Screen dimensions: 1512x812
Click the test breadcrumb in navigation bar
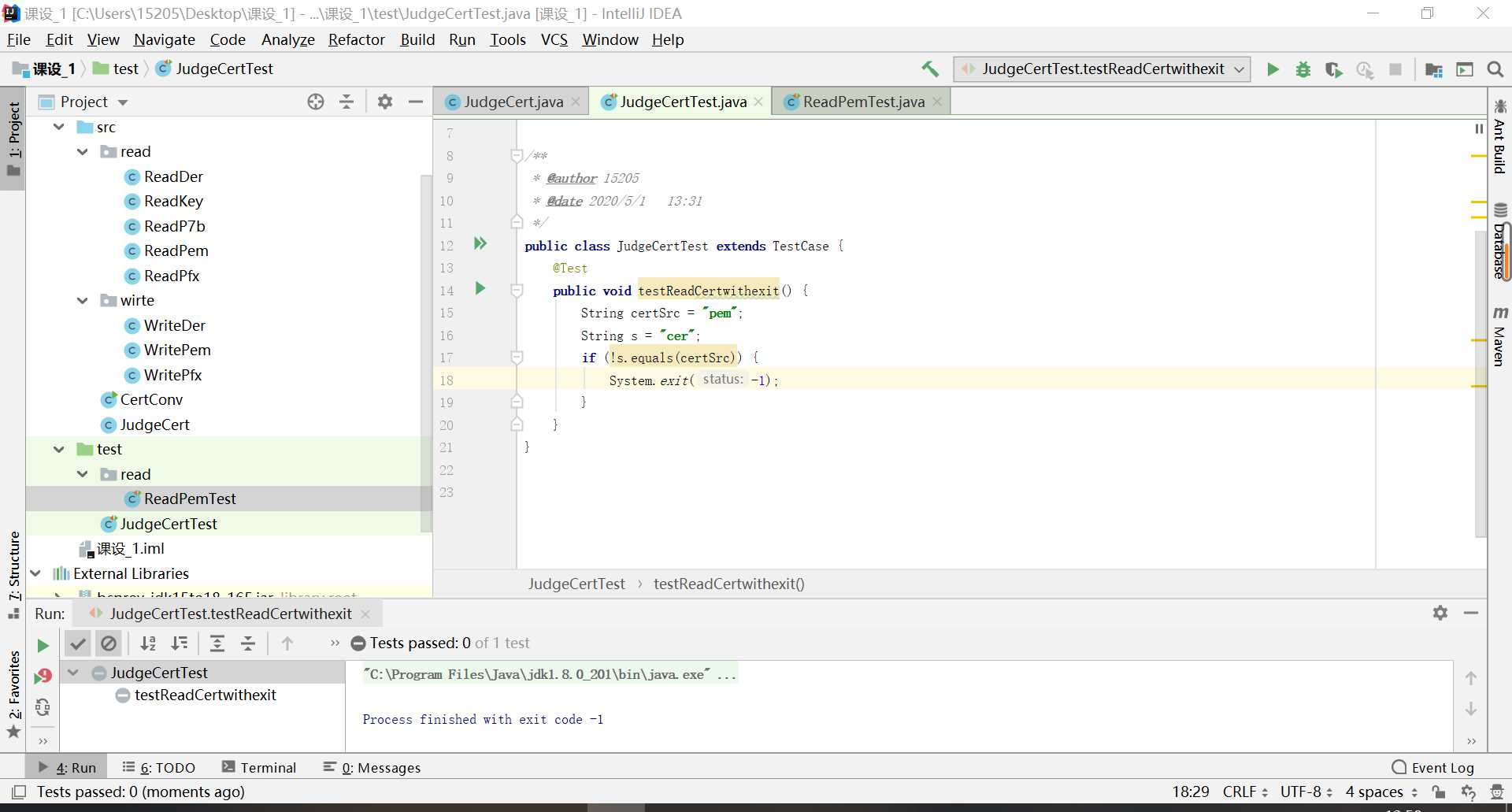(117, 69)
